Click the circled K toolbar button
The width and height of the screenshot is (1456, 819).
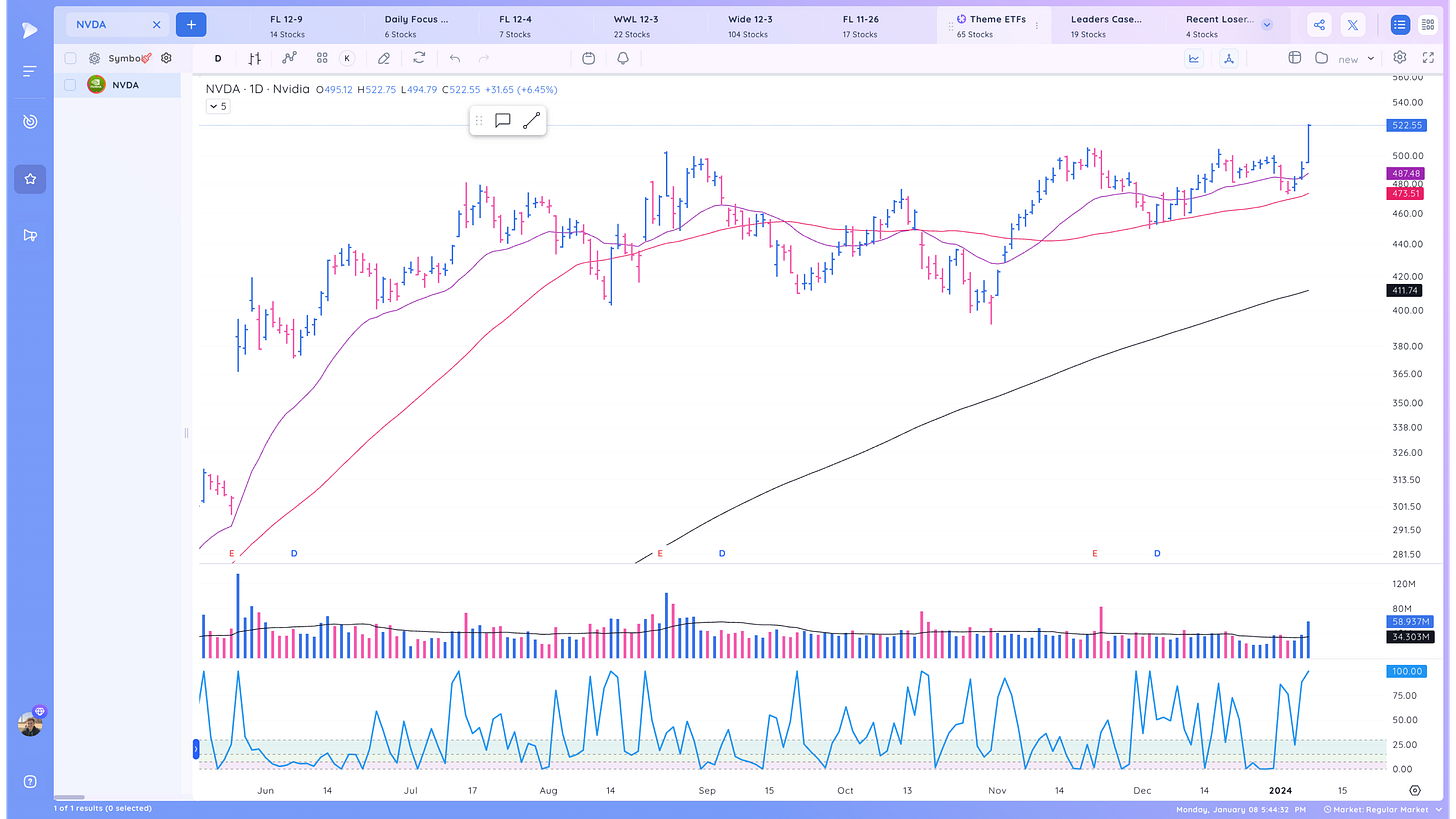pos(347,59)
